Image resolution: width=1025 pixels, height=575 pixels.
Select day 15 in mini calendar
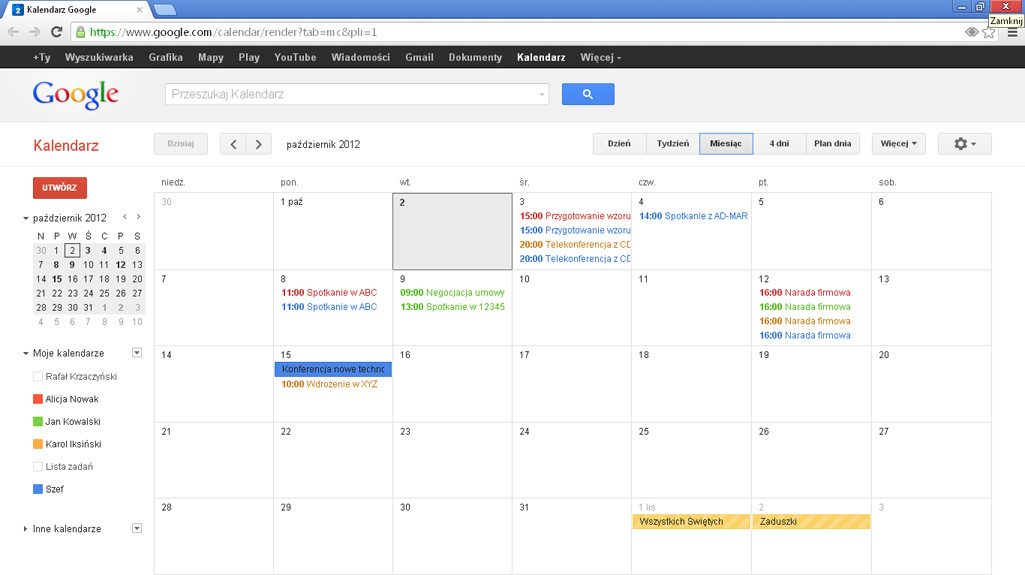point(57,279)
